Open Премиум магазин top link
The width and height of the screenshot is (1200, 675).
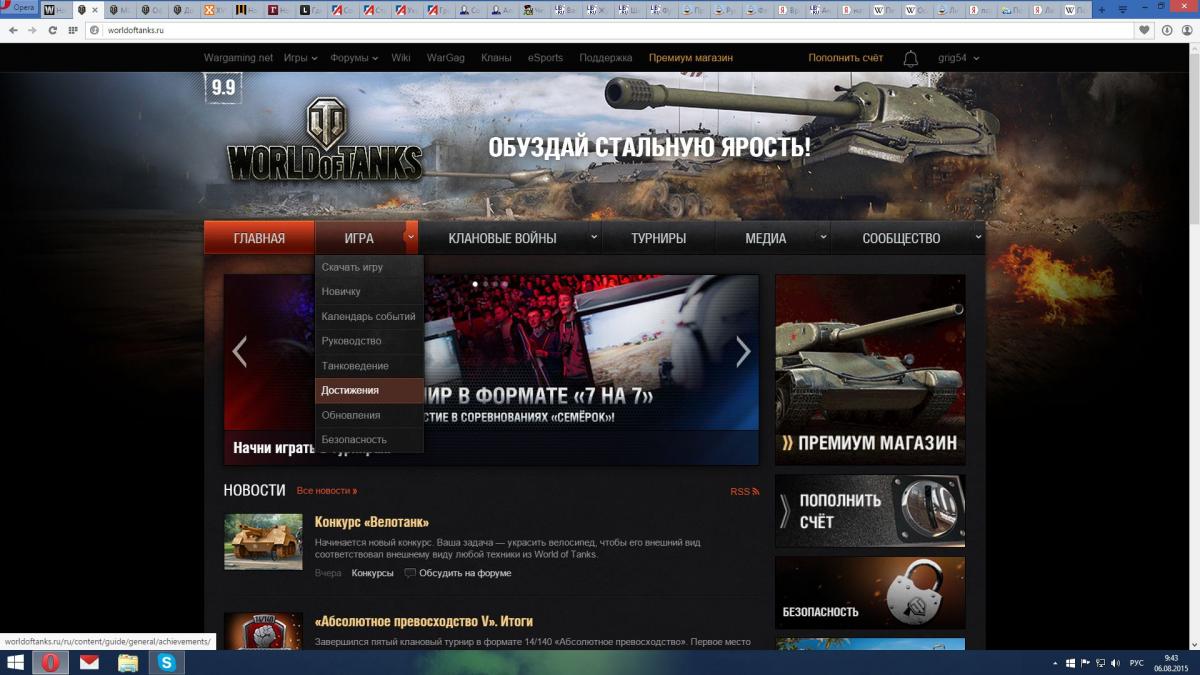click(x=690, y=58)
